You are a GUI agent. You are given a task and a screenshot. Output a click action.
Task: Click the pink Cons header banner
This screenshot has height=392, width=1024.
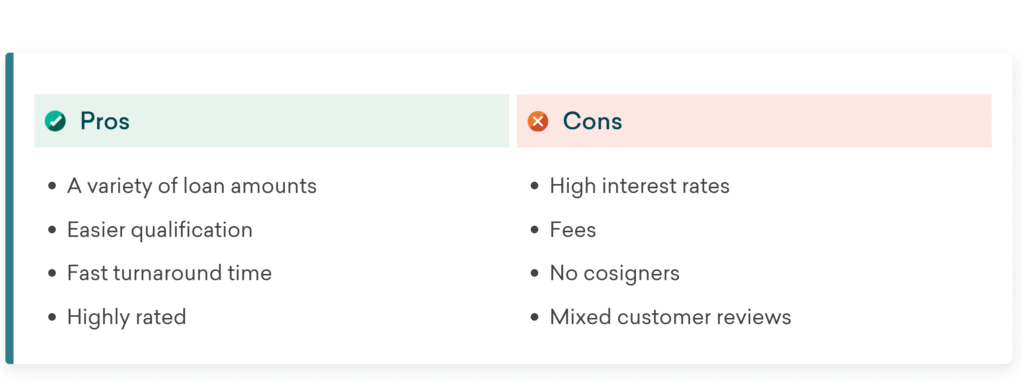(754, 121)
